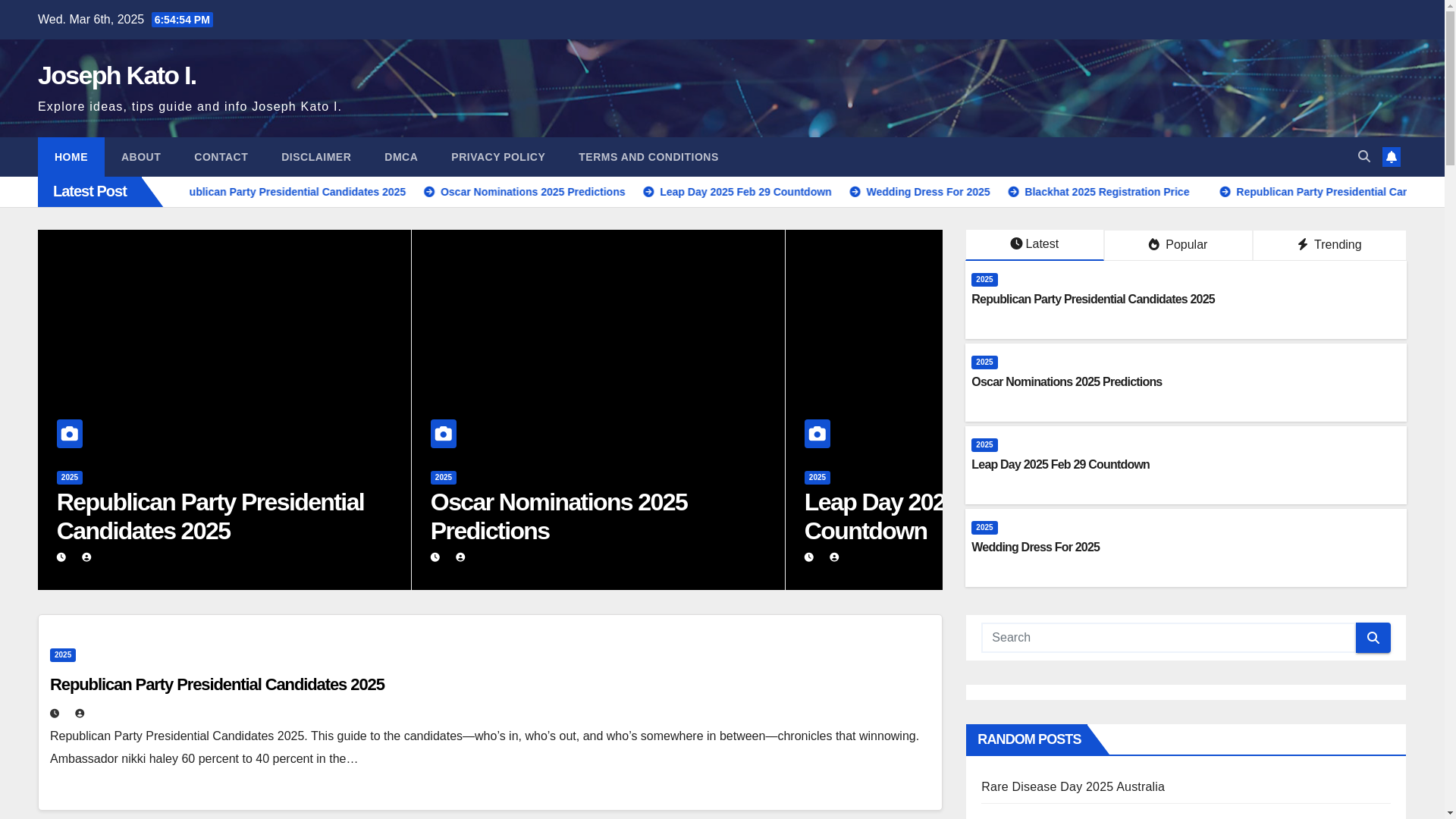The image size is (1456, 819).
Task: Click the Latest Post ticker label
Action: (x=89, y=192)
